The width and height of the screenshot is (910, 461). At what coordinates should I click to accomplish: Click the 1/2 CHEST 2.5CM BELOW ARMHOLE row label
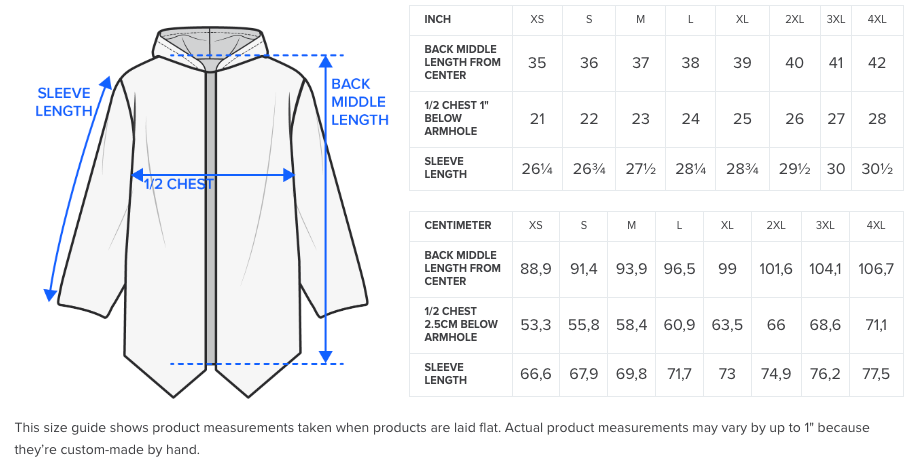click(x=461, y=325)
